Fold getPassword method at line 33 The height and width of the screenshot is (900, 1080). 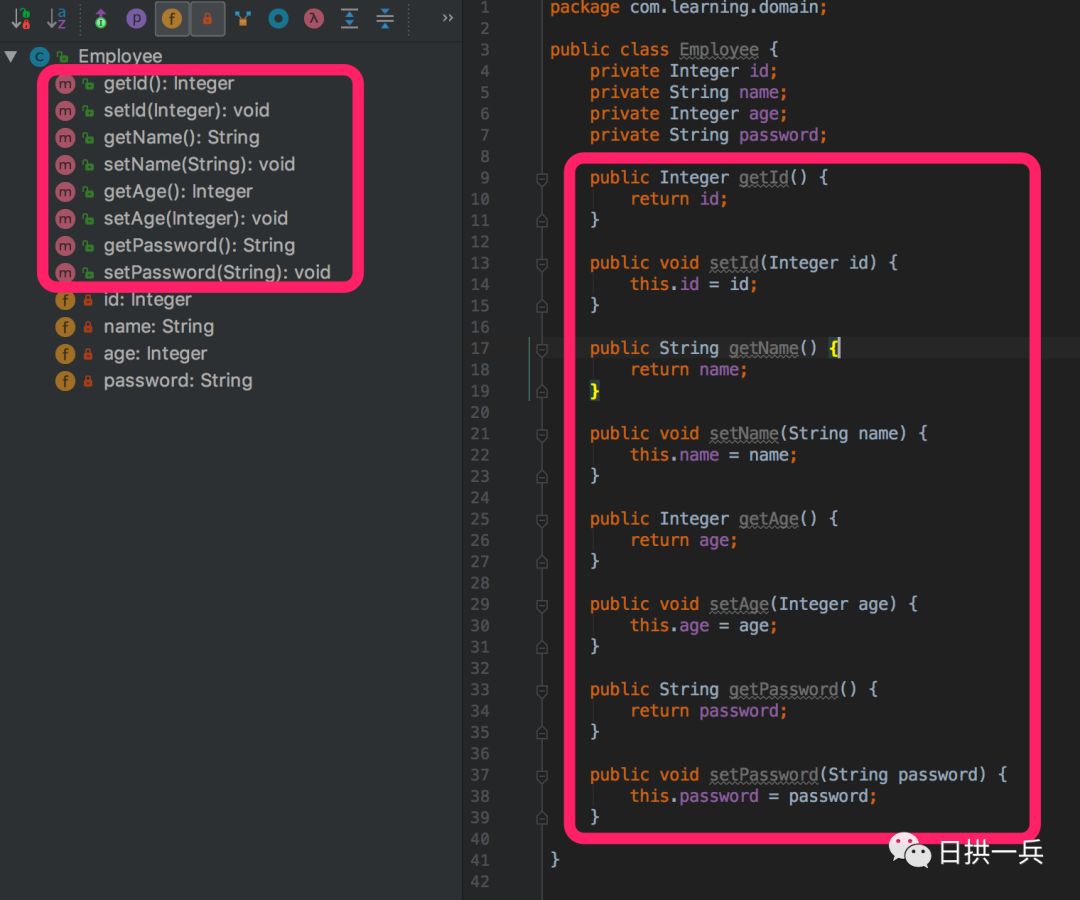click(542, 691)
